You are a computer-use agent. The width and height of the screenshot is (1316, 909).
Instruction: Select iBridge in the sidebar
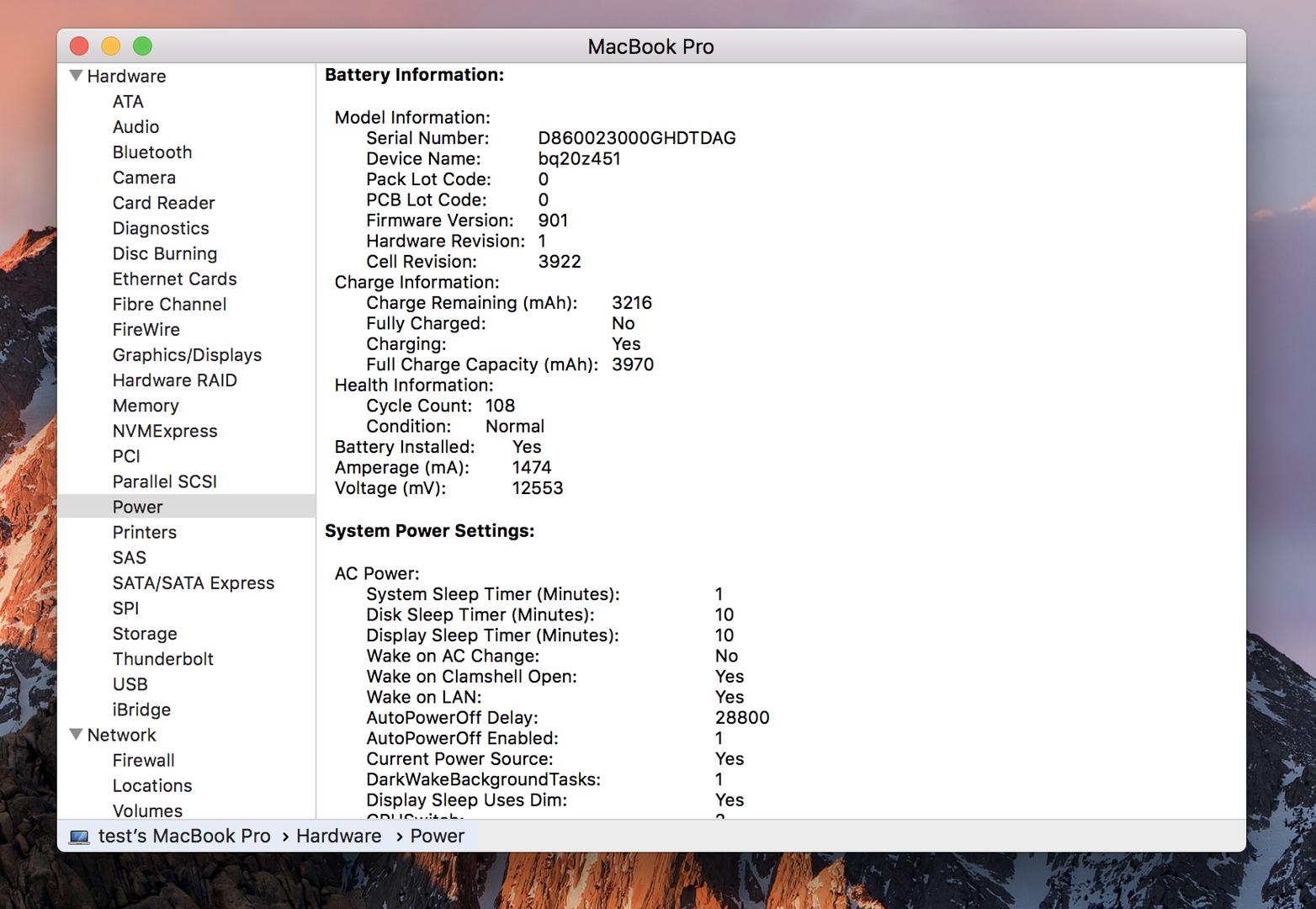pyautogui.click(x=141, y=710)
